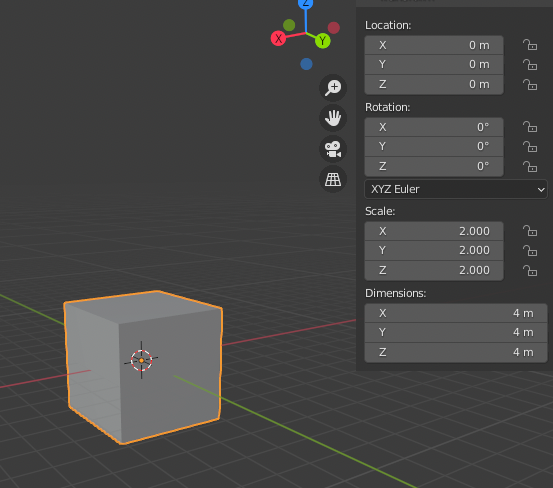Toggle lock for Location Z
Viewport: 553px width, 488px height.
click(530, 85)
